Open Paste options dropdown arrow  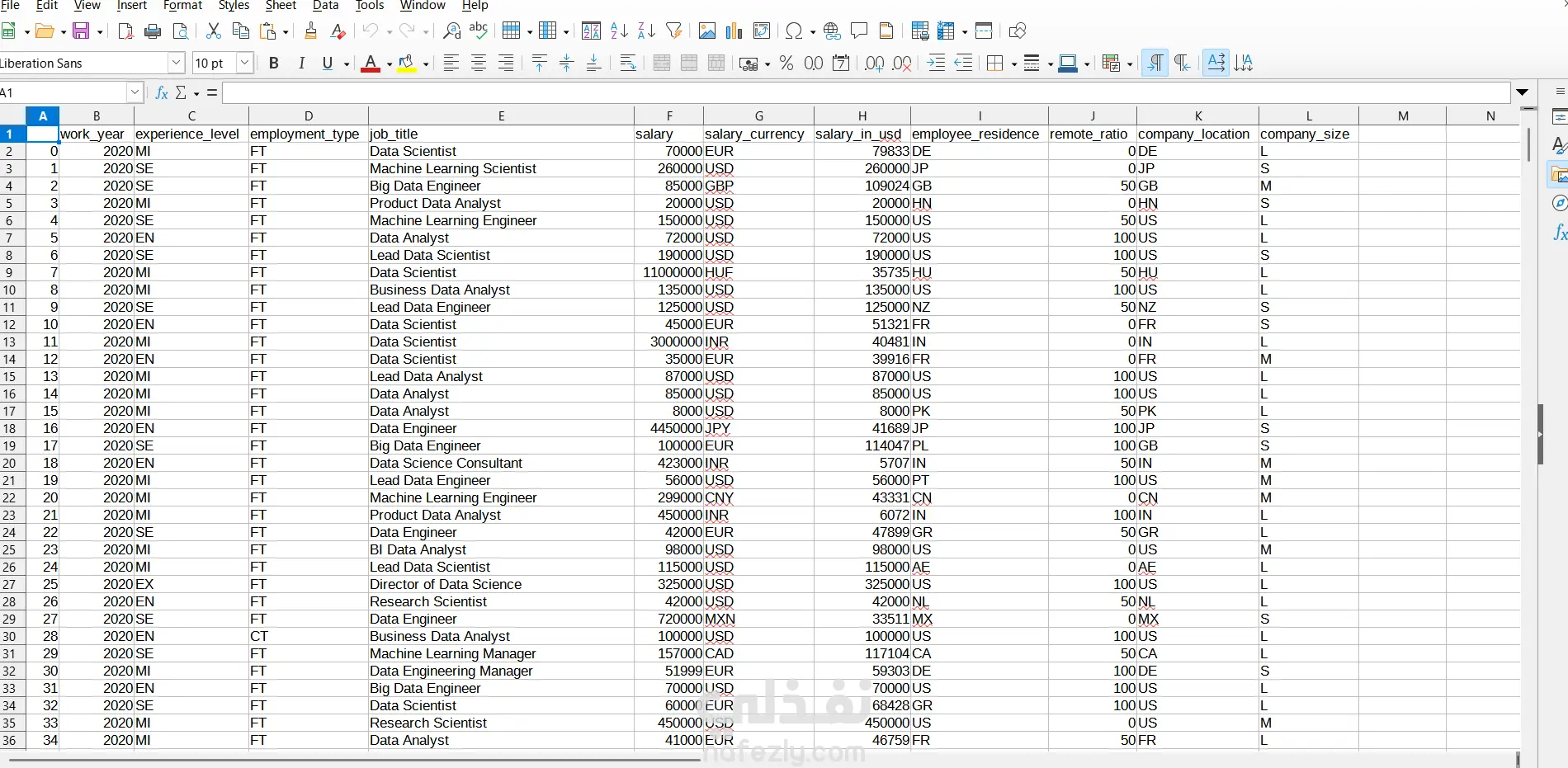(286, 31)
